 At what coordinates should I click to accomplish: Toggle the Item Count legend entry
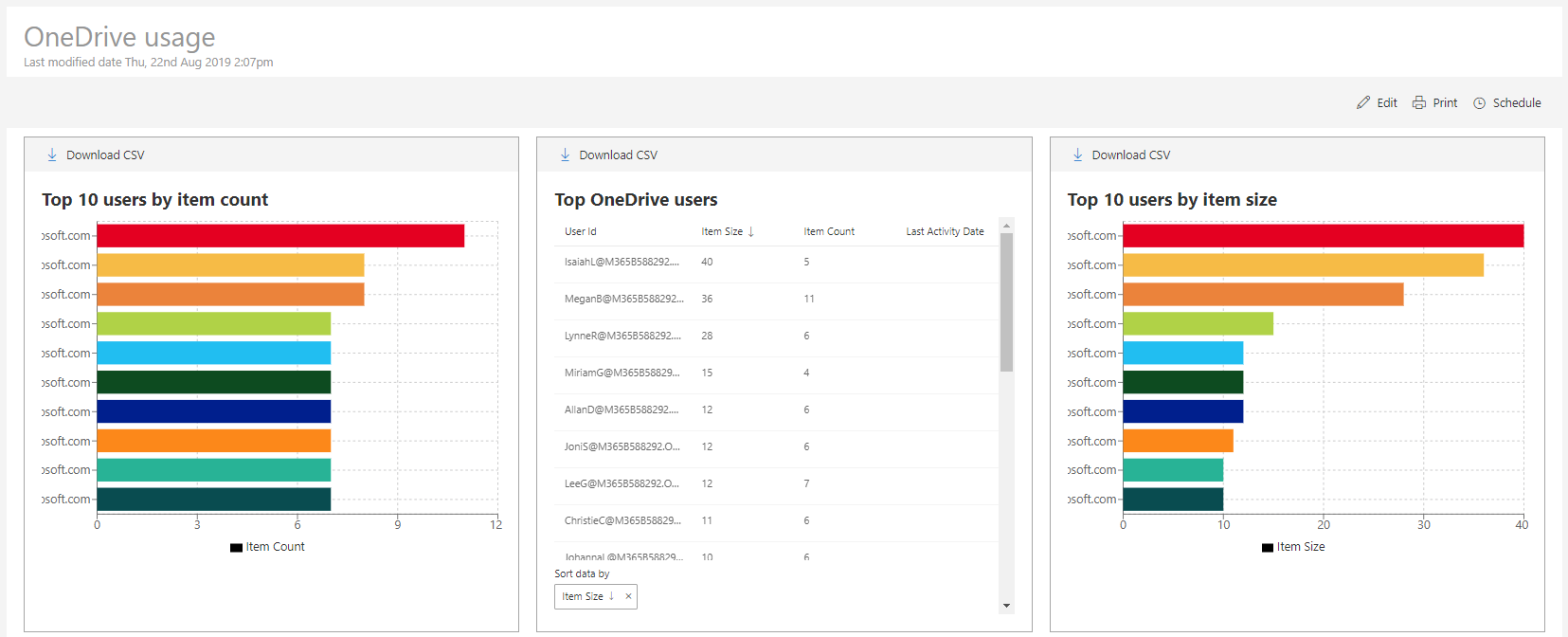(x=267, y=547)
